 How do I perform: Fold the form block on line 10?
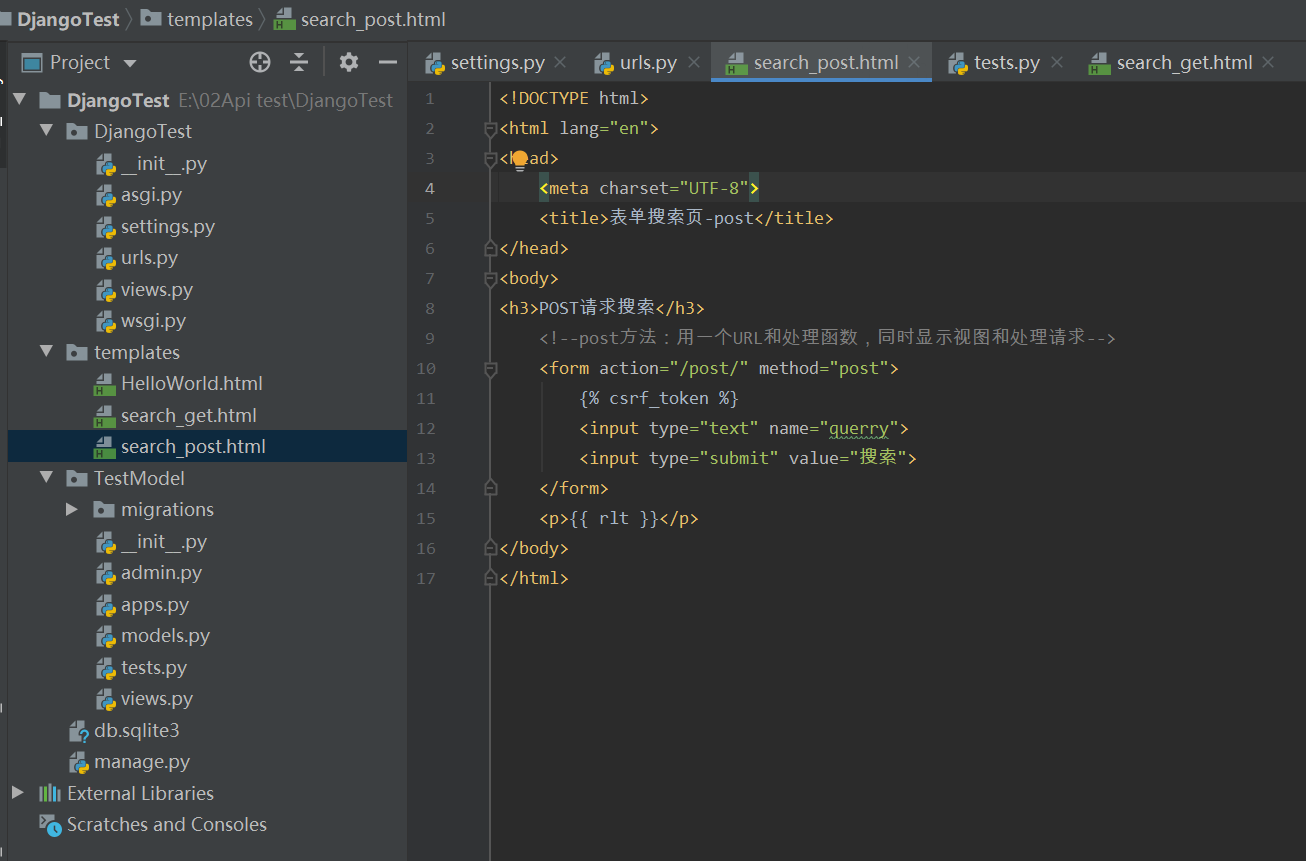pos(490,369)
